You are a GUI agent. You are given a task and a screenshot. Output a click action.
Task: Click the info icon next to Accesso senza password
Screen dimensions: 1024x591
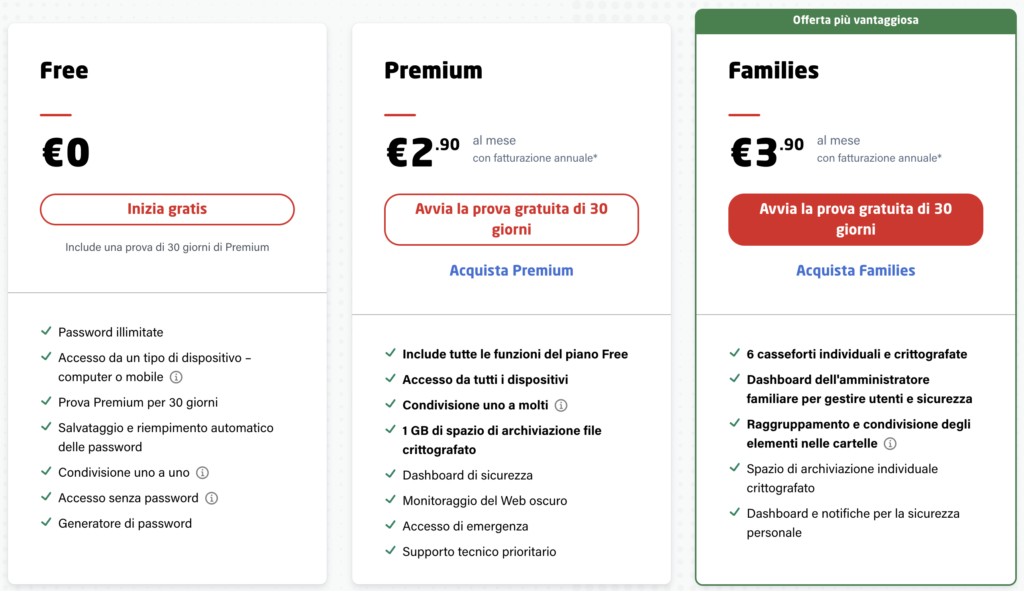coord(212,498)
